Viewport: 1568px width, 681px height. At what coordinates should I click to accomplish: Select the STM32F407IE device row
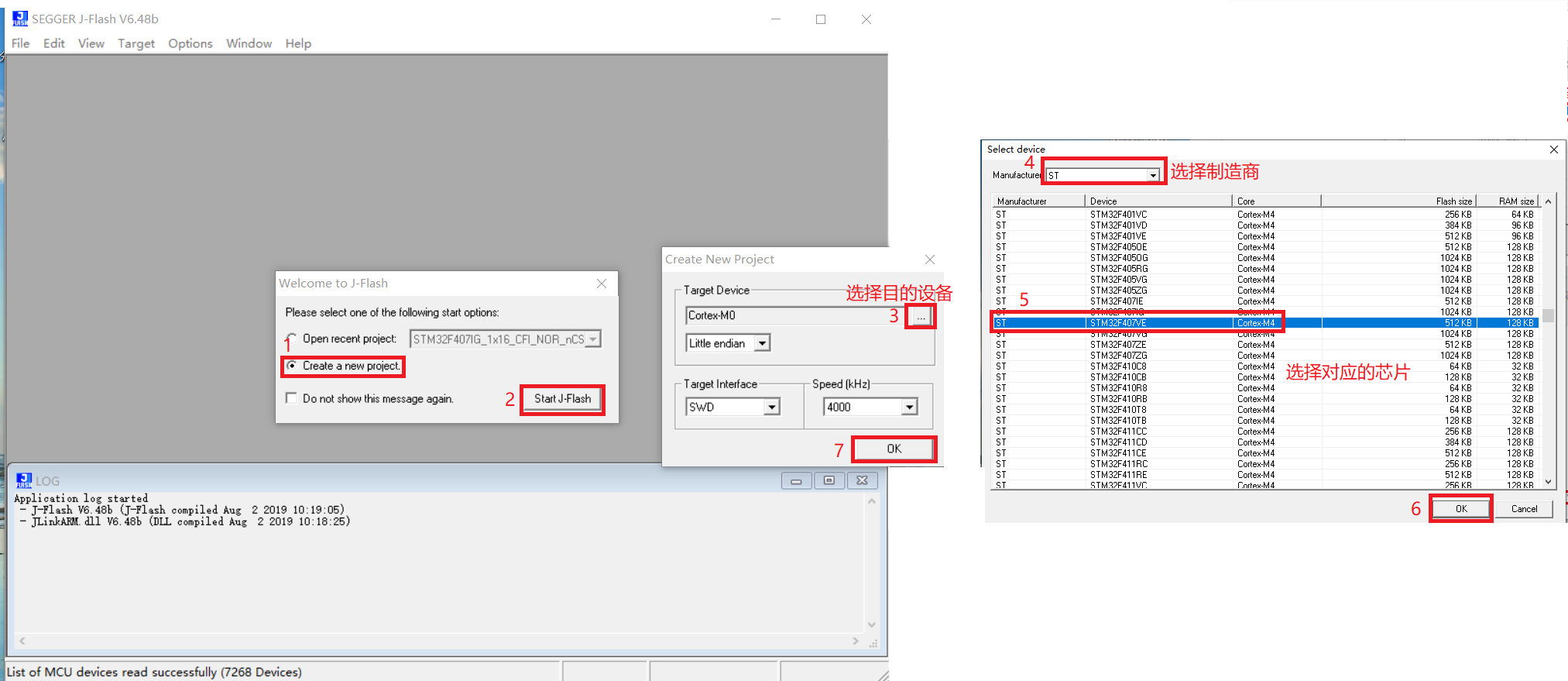pyautogui.click(x=1265, y=301)
